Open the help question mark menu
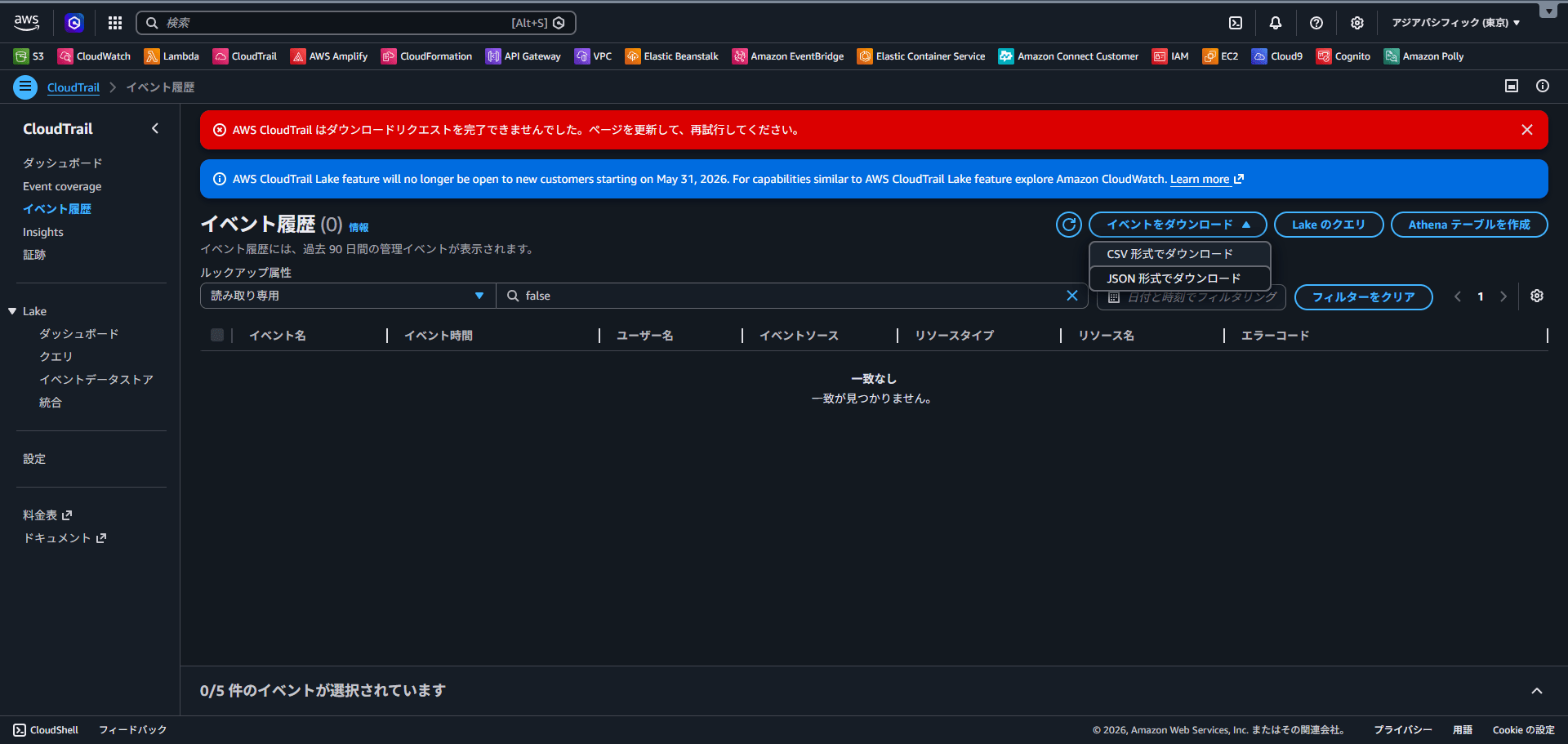Screen dimensions: 1568x744 (x=1316, y=23)
